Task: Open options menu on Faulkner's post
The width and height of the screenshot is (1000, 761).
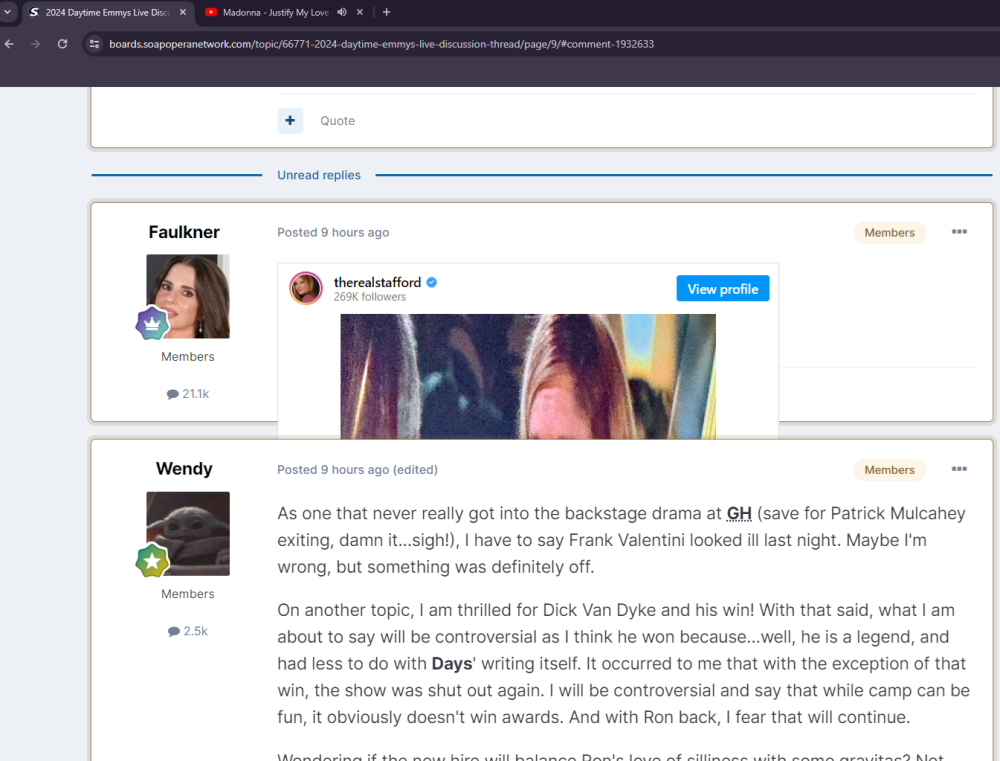Action: (959, 232)
